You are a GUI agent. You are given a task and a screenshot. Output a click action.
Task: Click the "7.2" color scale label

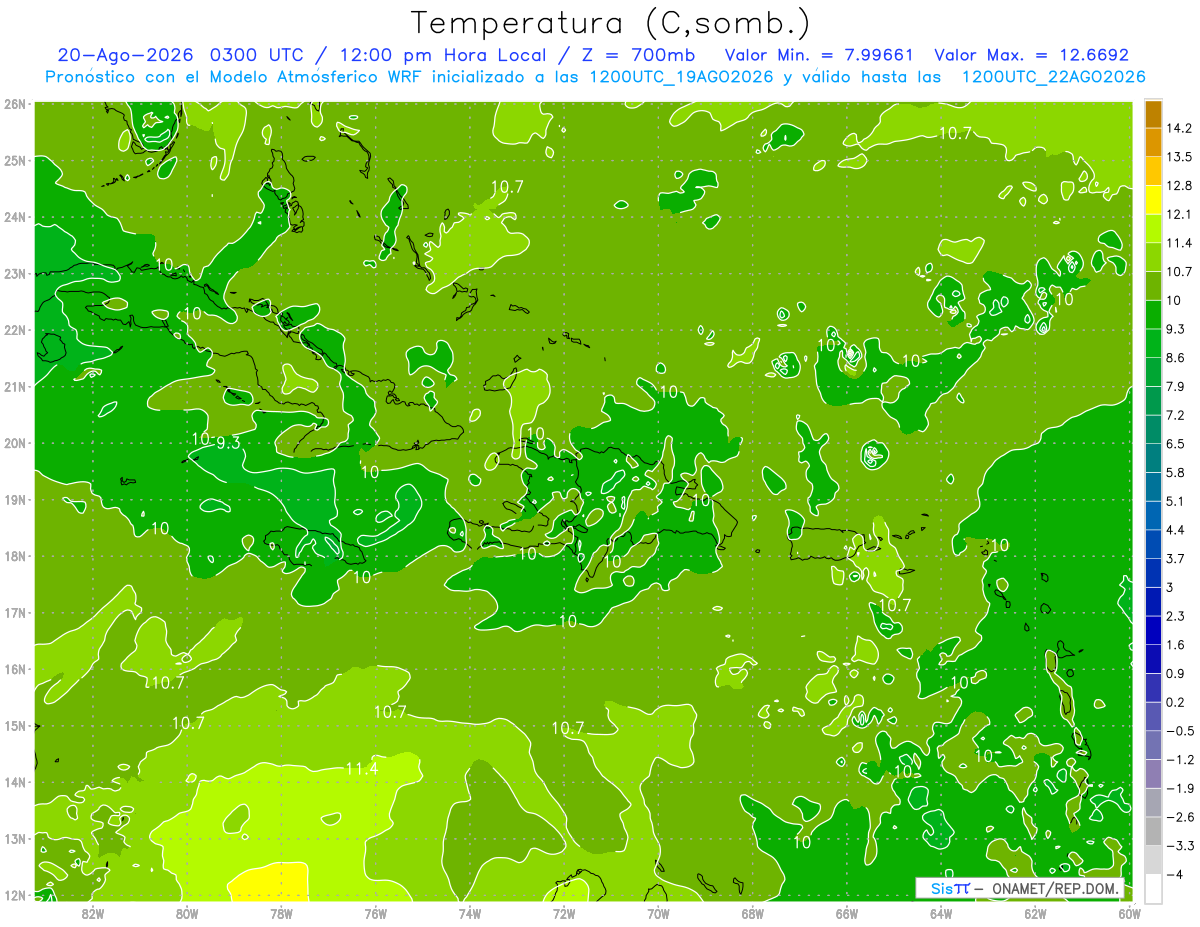click(x=1176, y=415)
